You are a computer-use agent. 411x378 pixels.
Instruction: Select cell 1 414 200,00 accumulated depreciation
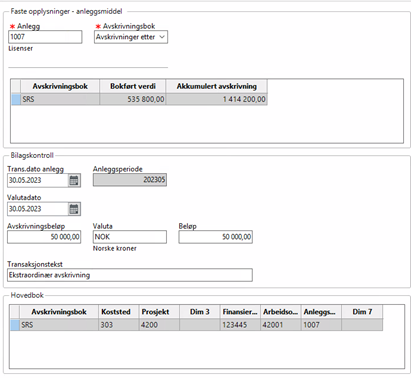tap(217, 99)
